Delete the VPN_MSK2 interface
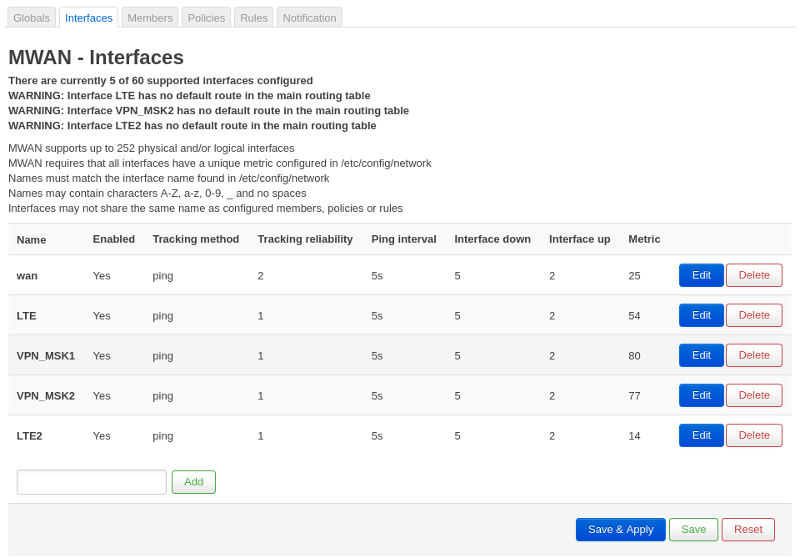The height and width of the screenshot is (558, 800). click(x=754, y=395)
